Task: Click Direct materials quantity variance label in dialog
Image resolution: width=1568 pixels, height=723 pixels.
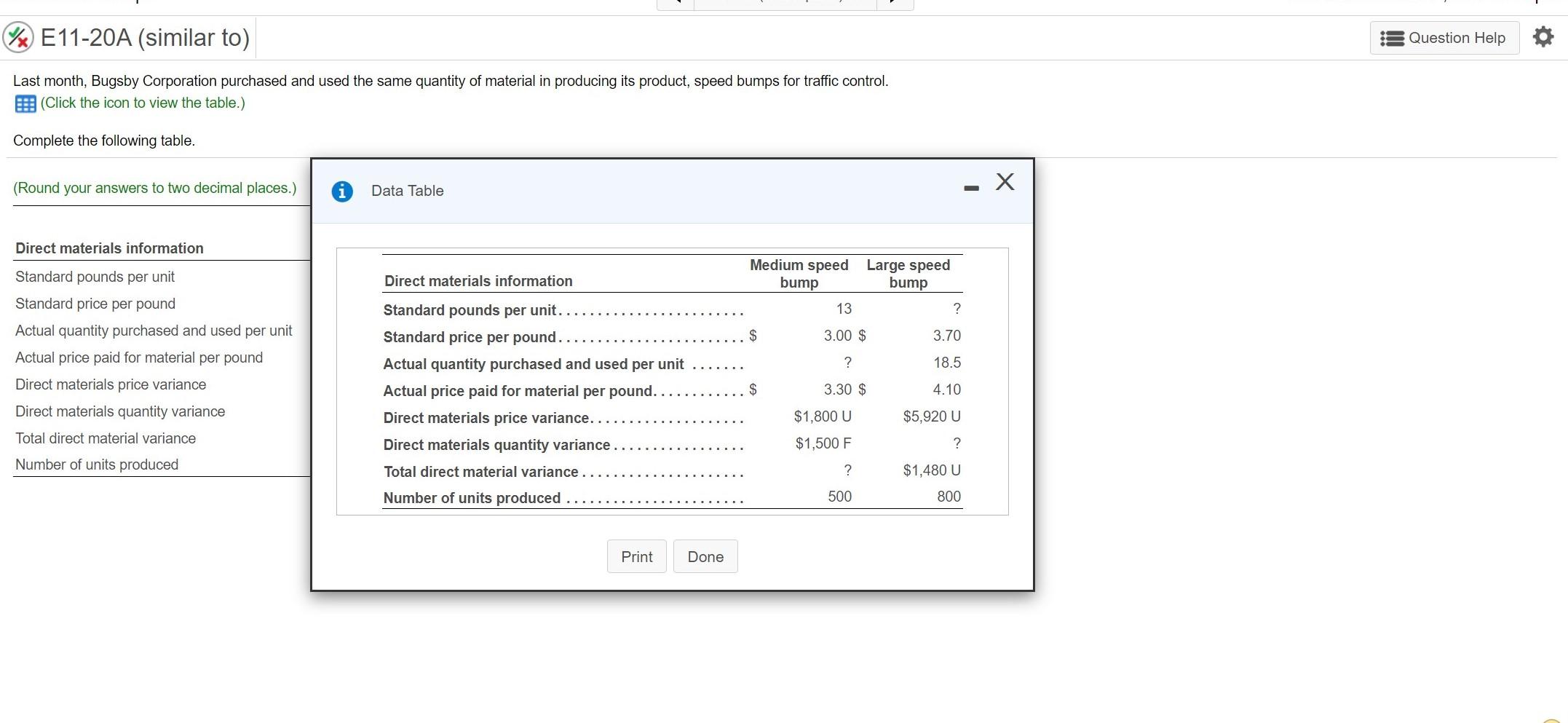Action: pos(496,445)
